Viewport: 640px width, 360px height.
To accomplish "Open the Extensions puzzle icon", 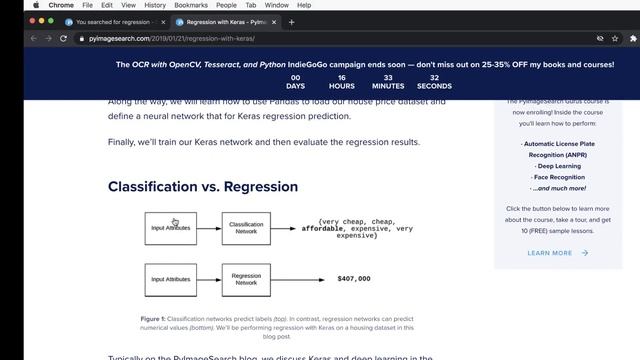I will pyautogui.click(x=633, y=38).
